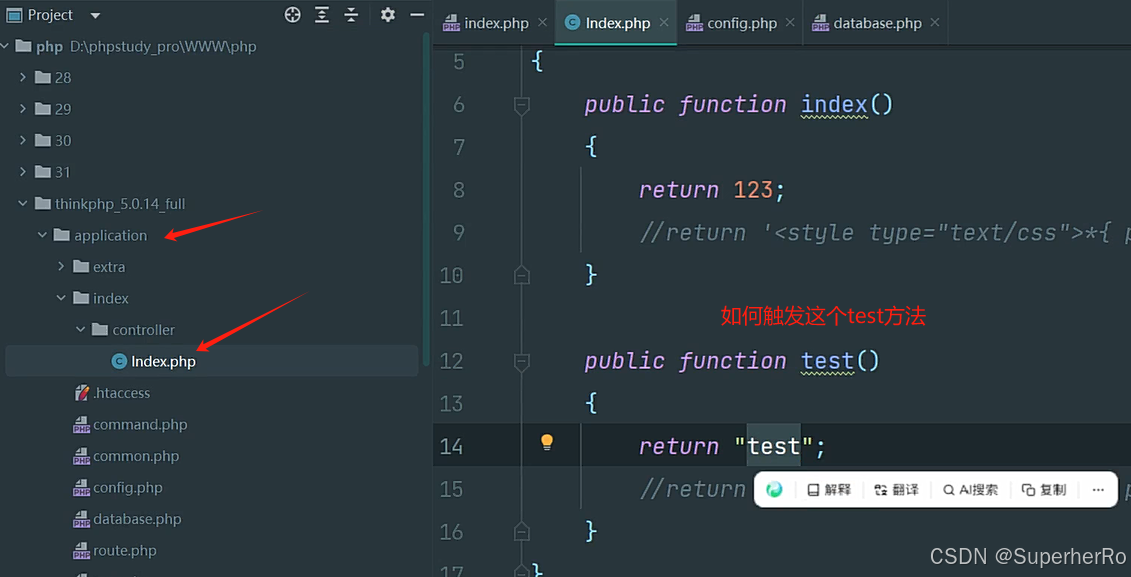The width and height of the screenshot is (1131, 577).
Task: Click the locate/select opened file target icon
Action: tap(292, 14)
